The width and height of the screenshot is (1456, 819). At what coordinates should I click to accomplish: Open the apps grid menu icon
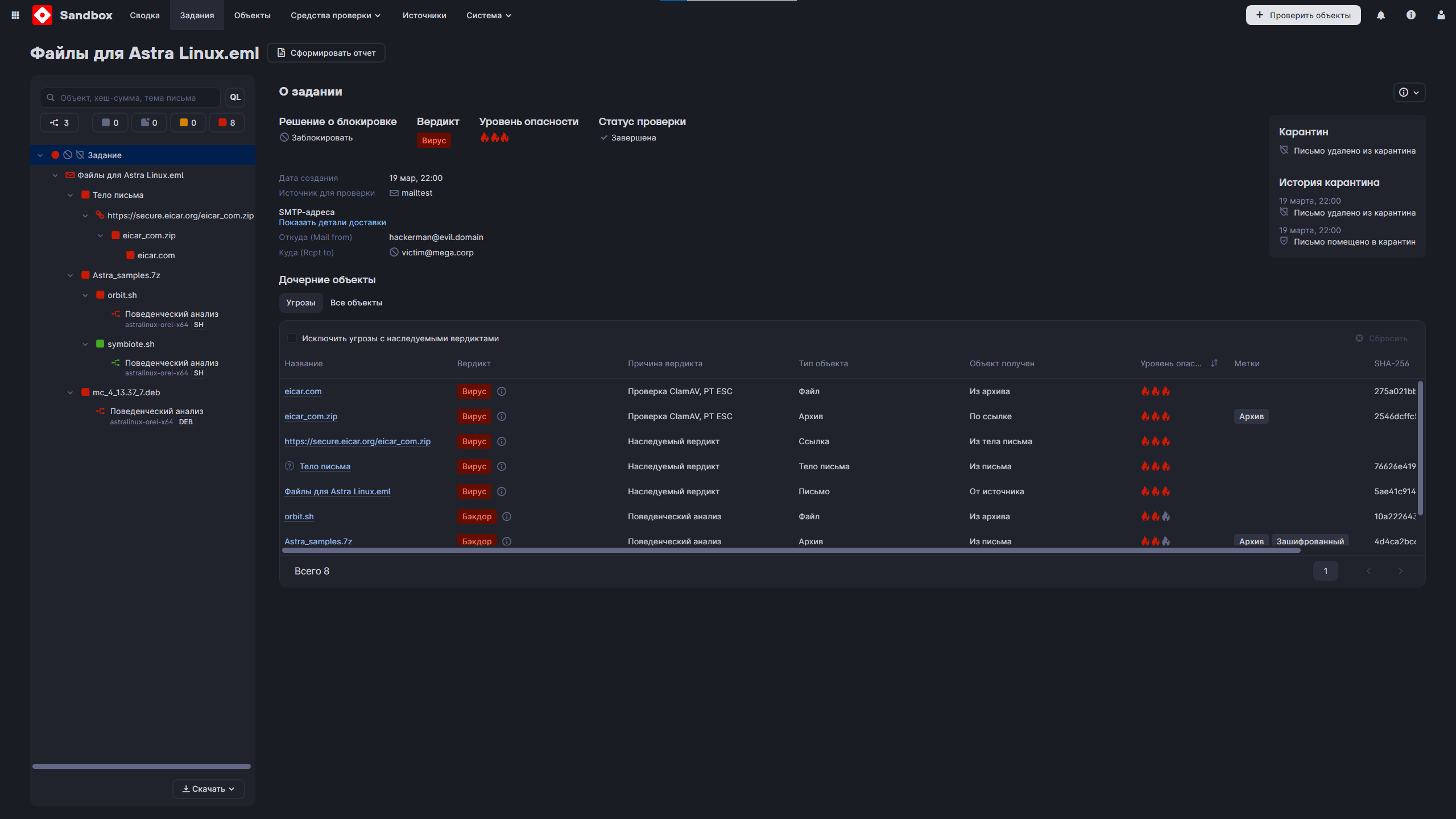[x=15, y=15]
